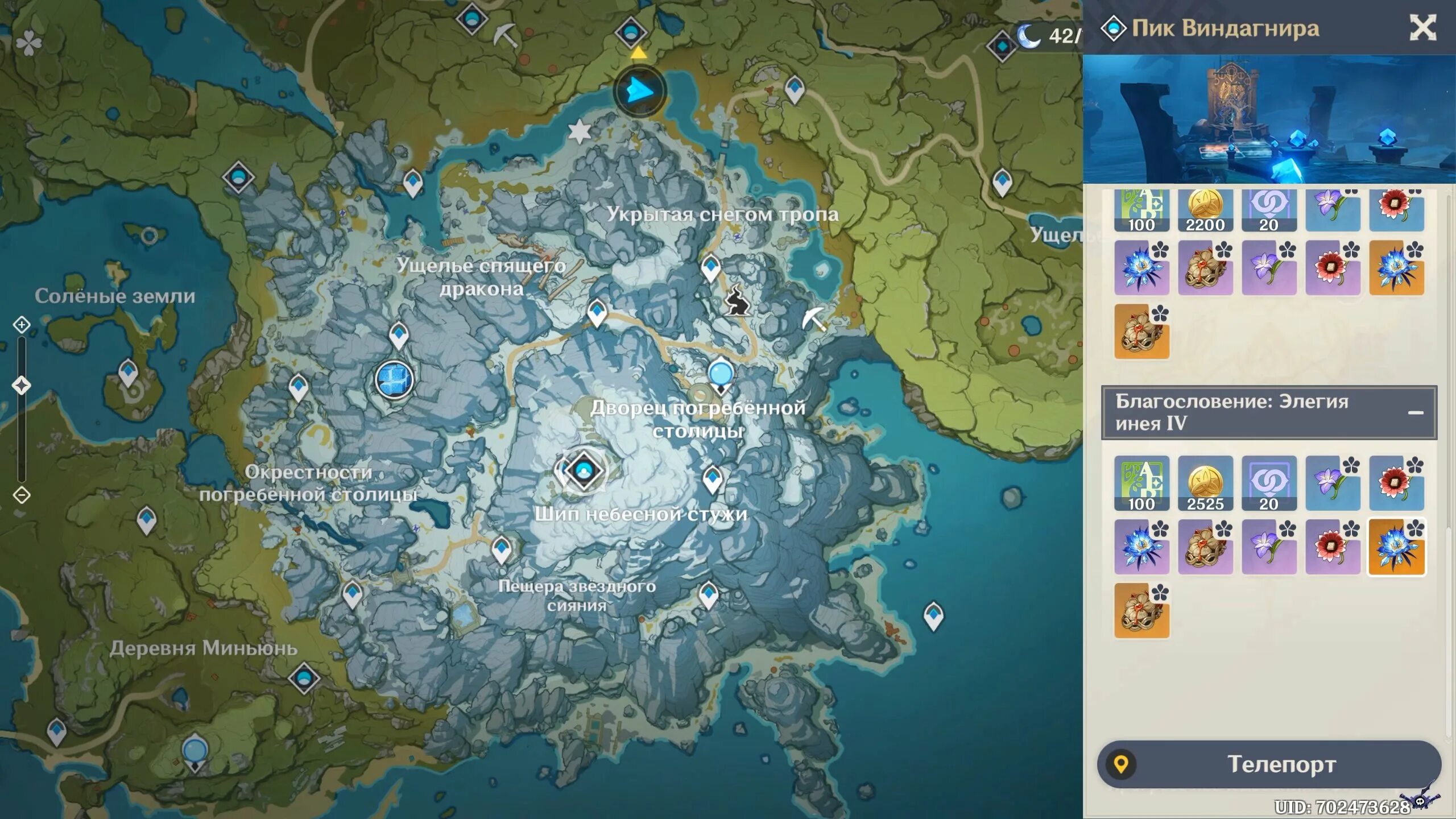Click zoom in plus on map slider
This screenshot has width=1456, height=819.
22,325
